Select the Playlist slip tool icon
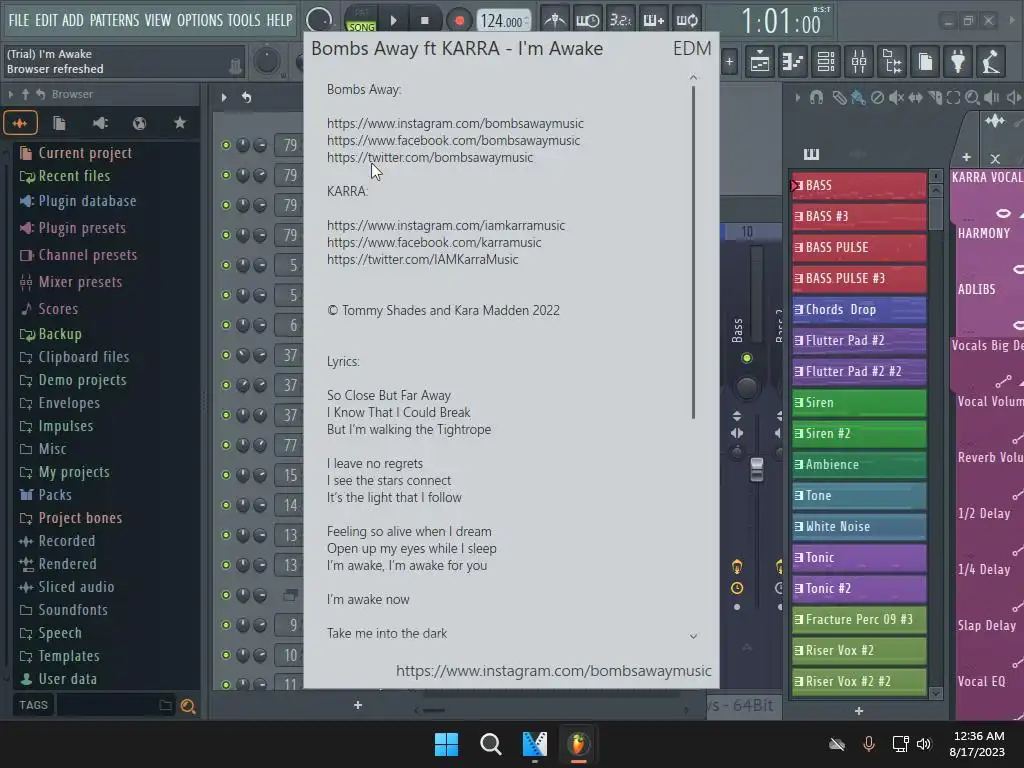1024x768 pixels. 916,98
